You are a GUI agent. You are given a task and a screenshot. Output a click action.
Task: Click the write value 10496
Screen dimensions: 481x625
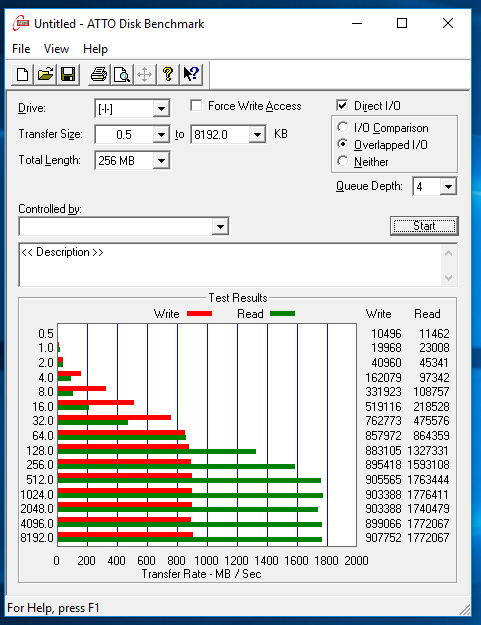tap(386, 334)
